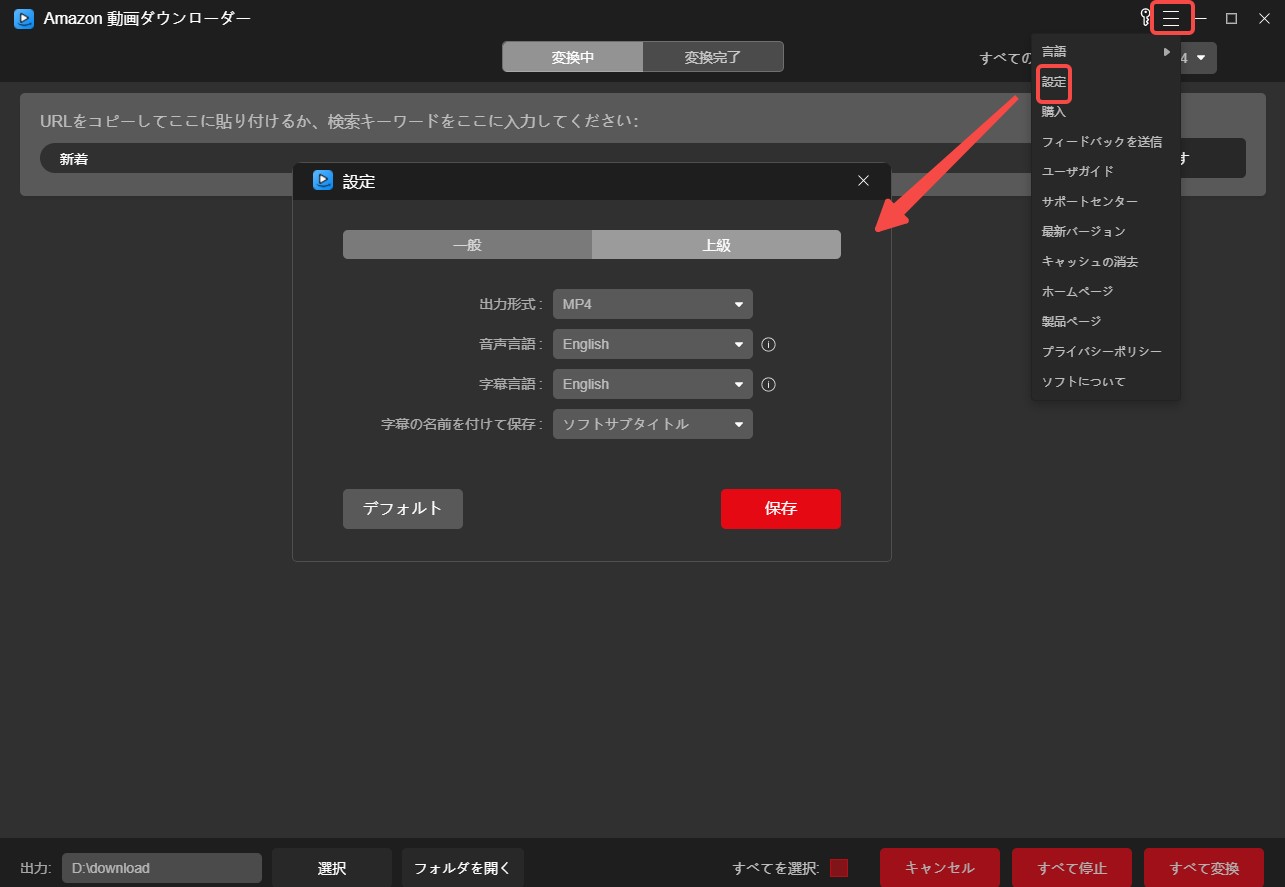Close the 設定 dialog
Viewport: 1285px width, 887px height.
pyautogui.click(x=864, y=181)
